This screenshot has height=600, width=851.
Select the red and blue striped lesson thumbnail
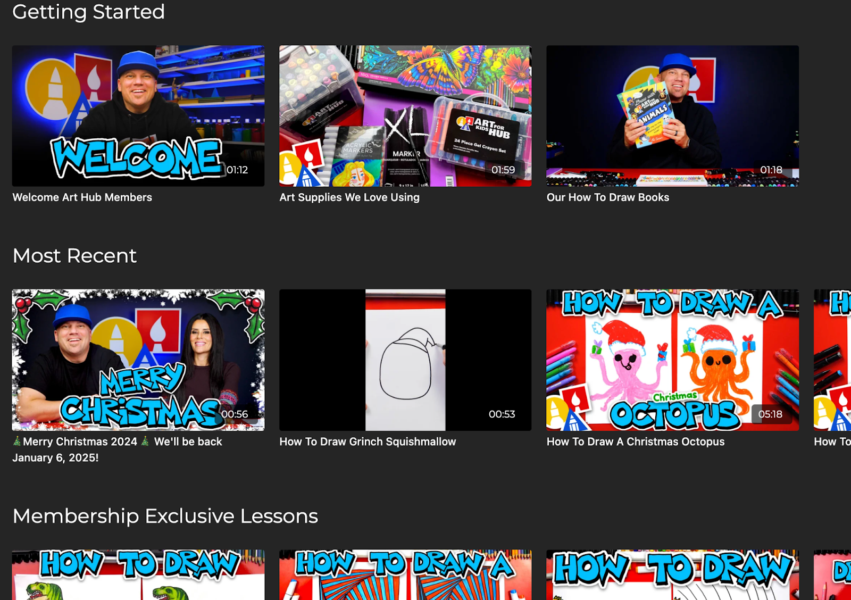point(405,575)
